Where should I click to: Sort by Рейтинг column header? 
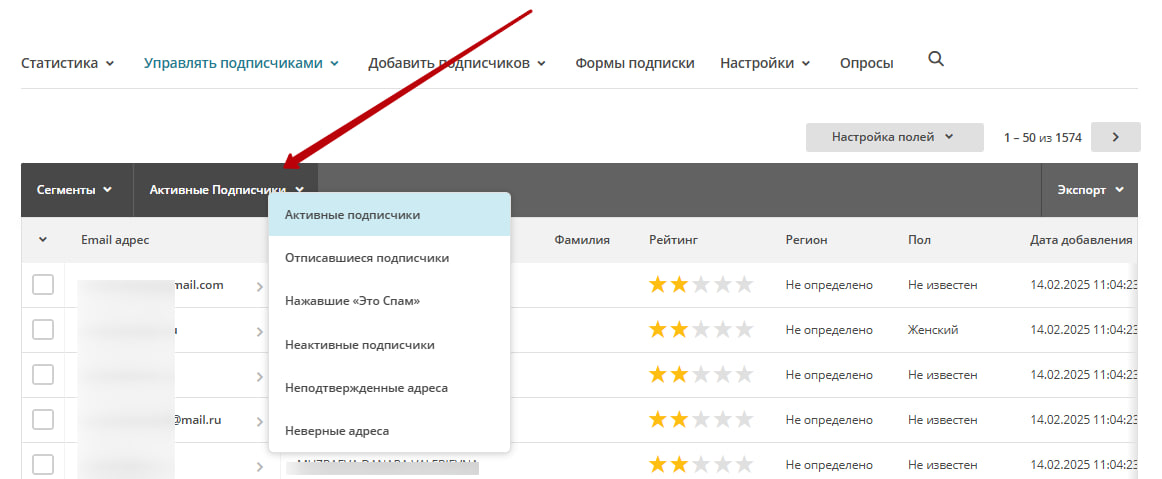pyautogui.click(x=672, y=240)
